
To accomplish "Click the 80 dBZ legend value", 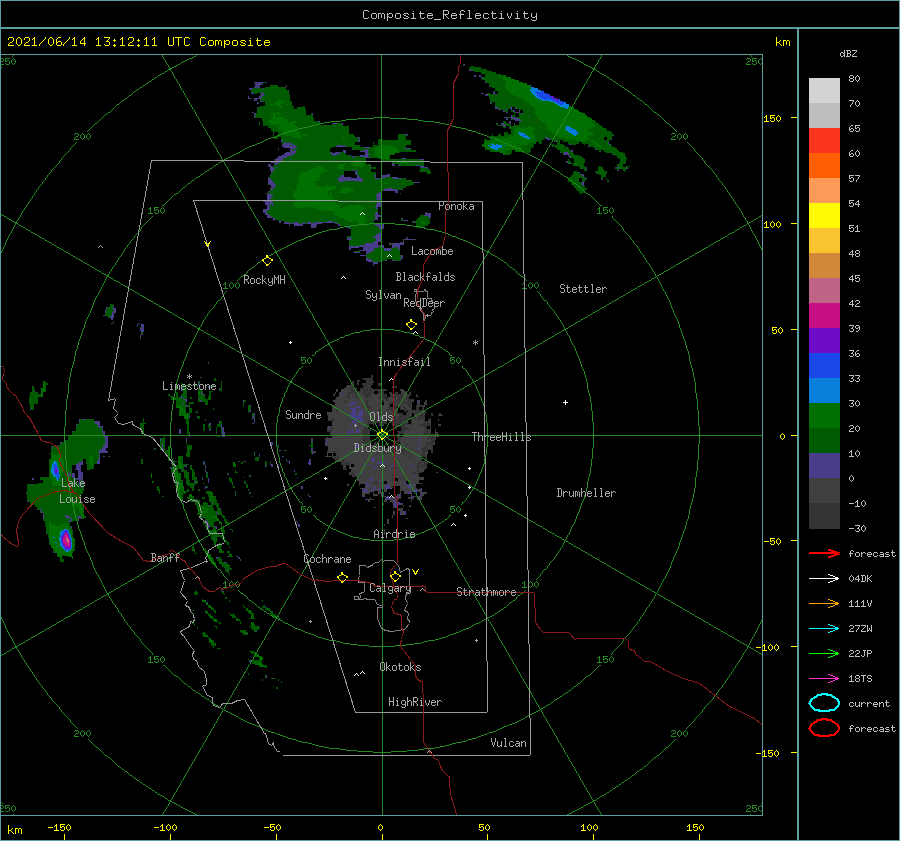I will (854, 79).
